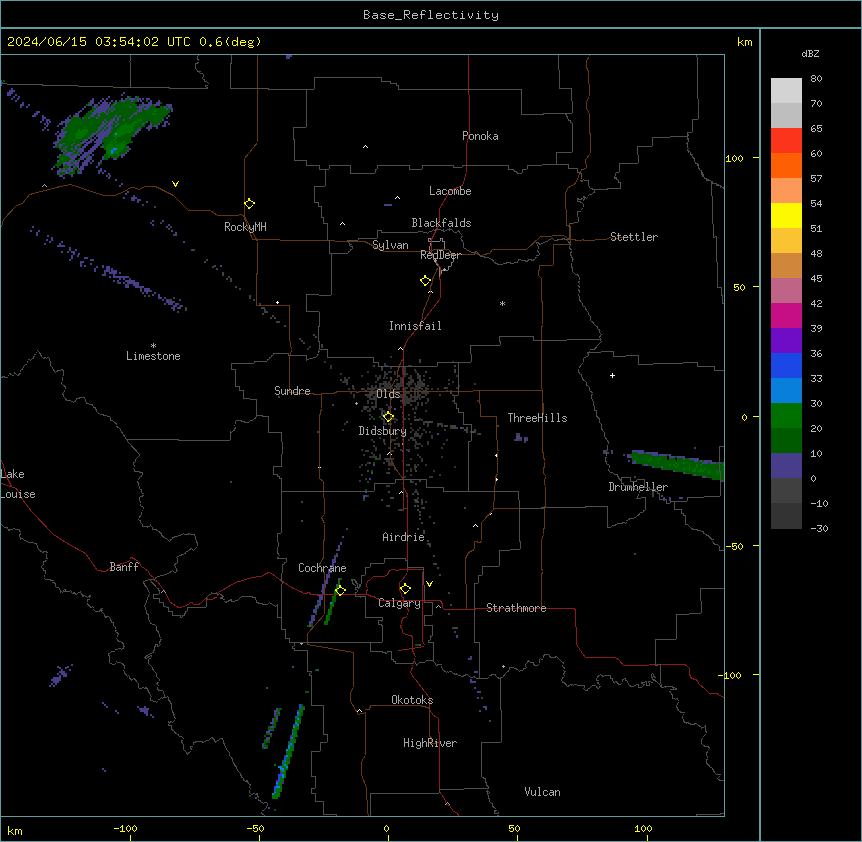The width and height of the screenshot is (862, 842).
Task: Choose the orange 57-60 dBZ legend swatch
Action: 786,165
